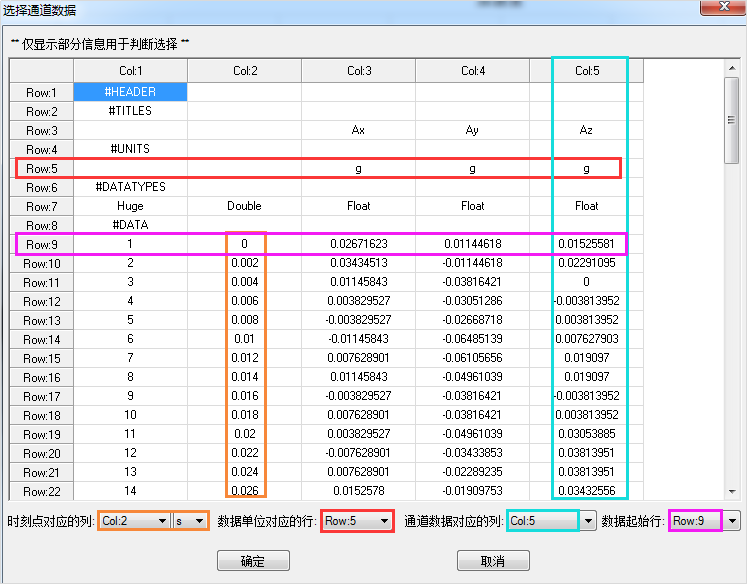This screenshot has width=747, height=585.
Task: Click the 0.007627903 cell
Action: [586, 339]
